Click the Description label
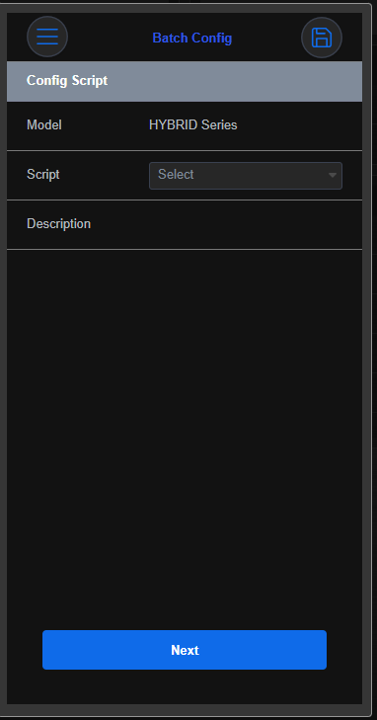Image resolution: width=377 pixels, height=720 pixels. pos(59,224)
